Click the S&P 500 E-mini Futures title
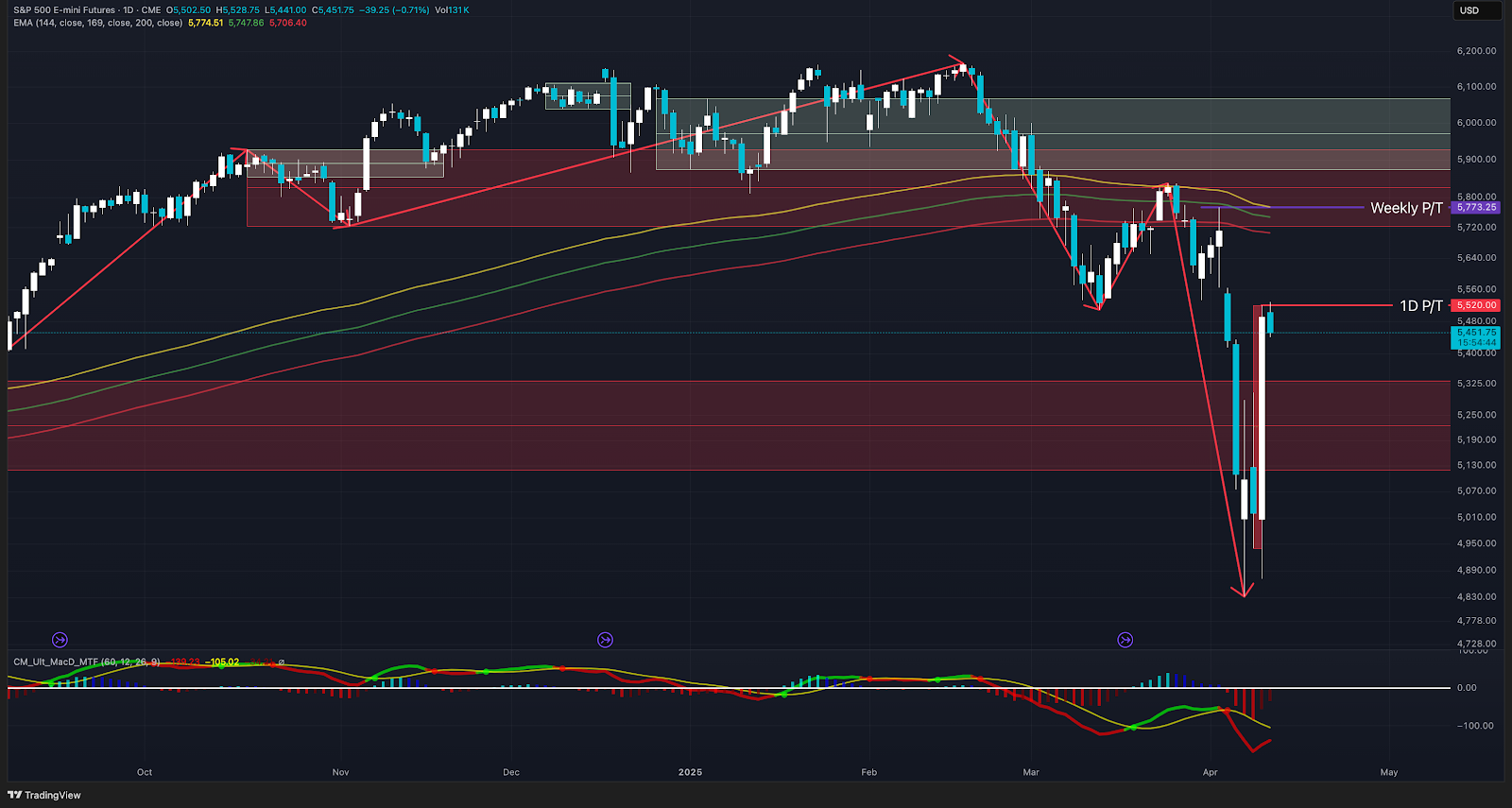The height and width of the screenshot is (808, 1512). pyautogui.click(x=63, y=10)
